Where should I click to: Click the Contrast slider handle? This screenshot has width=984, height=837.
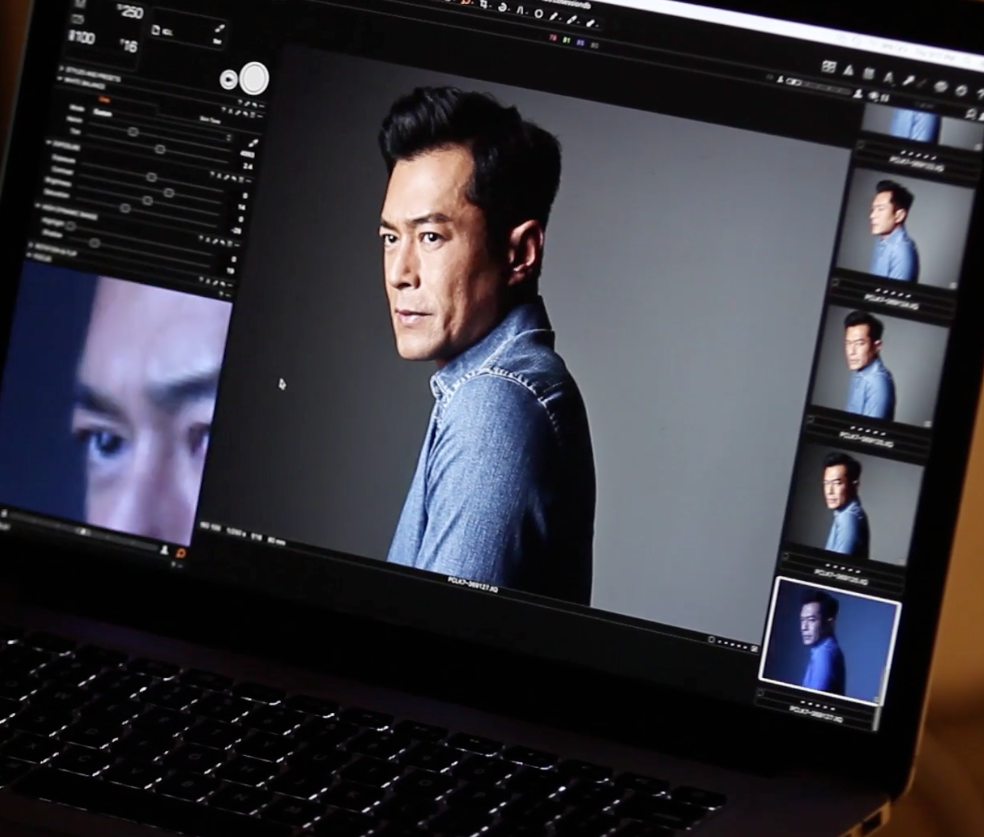168,193
